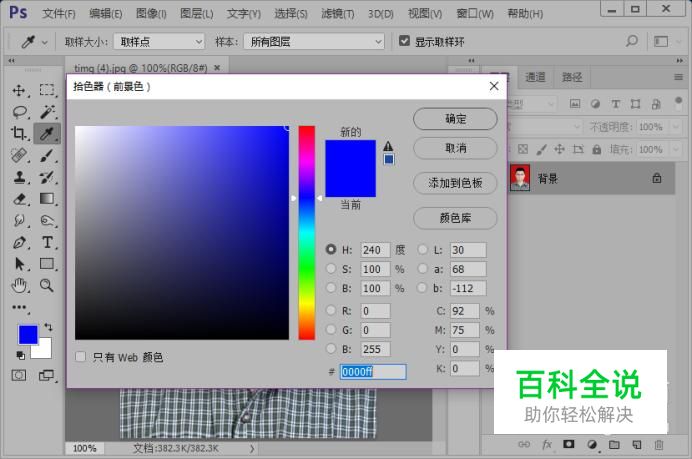Screen dimensions: 692x459
Task: Change the screen mode
Action: pyautogui.click(x=46, y=376)
